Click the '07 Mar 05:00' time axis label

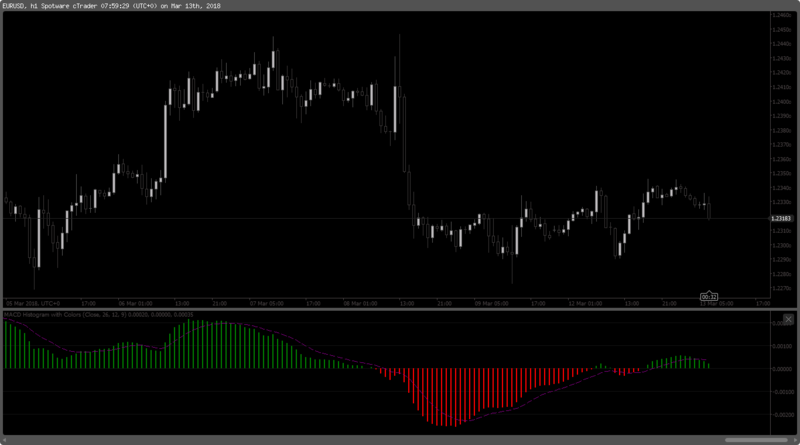tap(266, 304)
